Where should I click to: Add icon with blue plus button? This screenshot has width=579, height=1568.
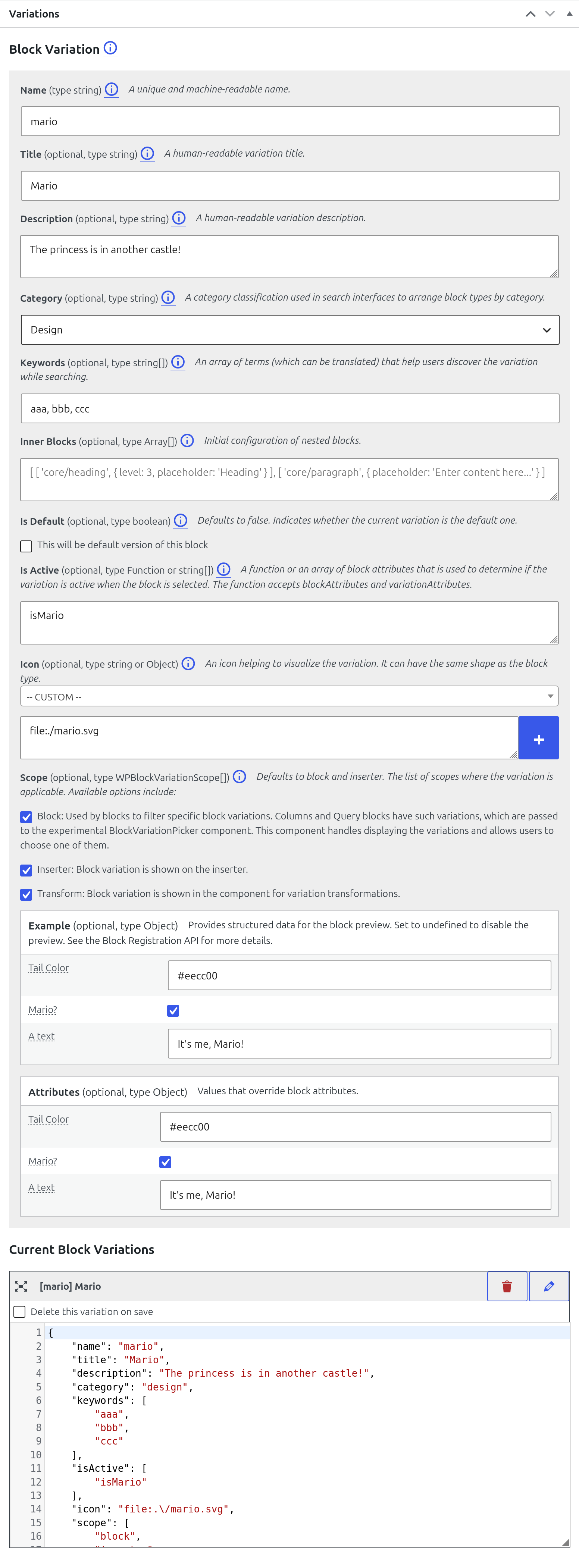(x=538, y=738)
